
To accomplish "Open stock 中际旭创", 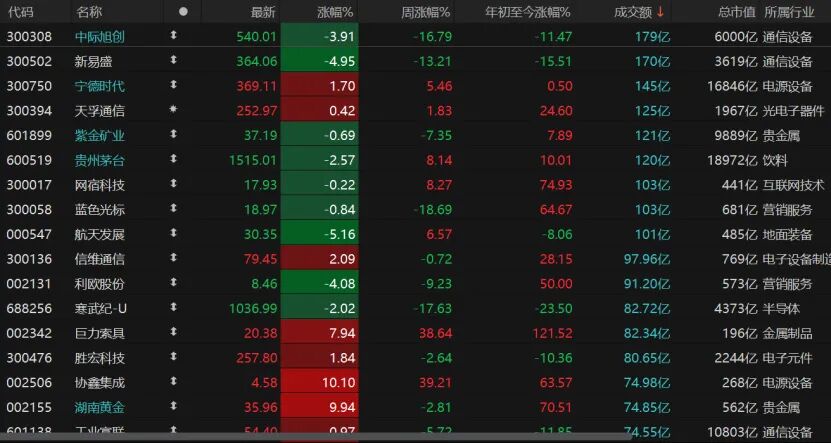I will pos(100,37).
